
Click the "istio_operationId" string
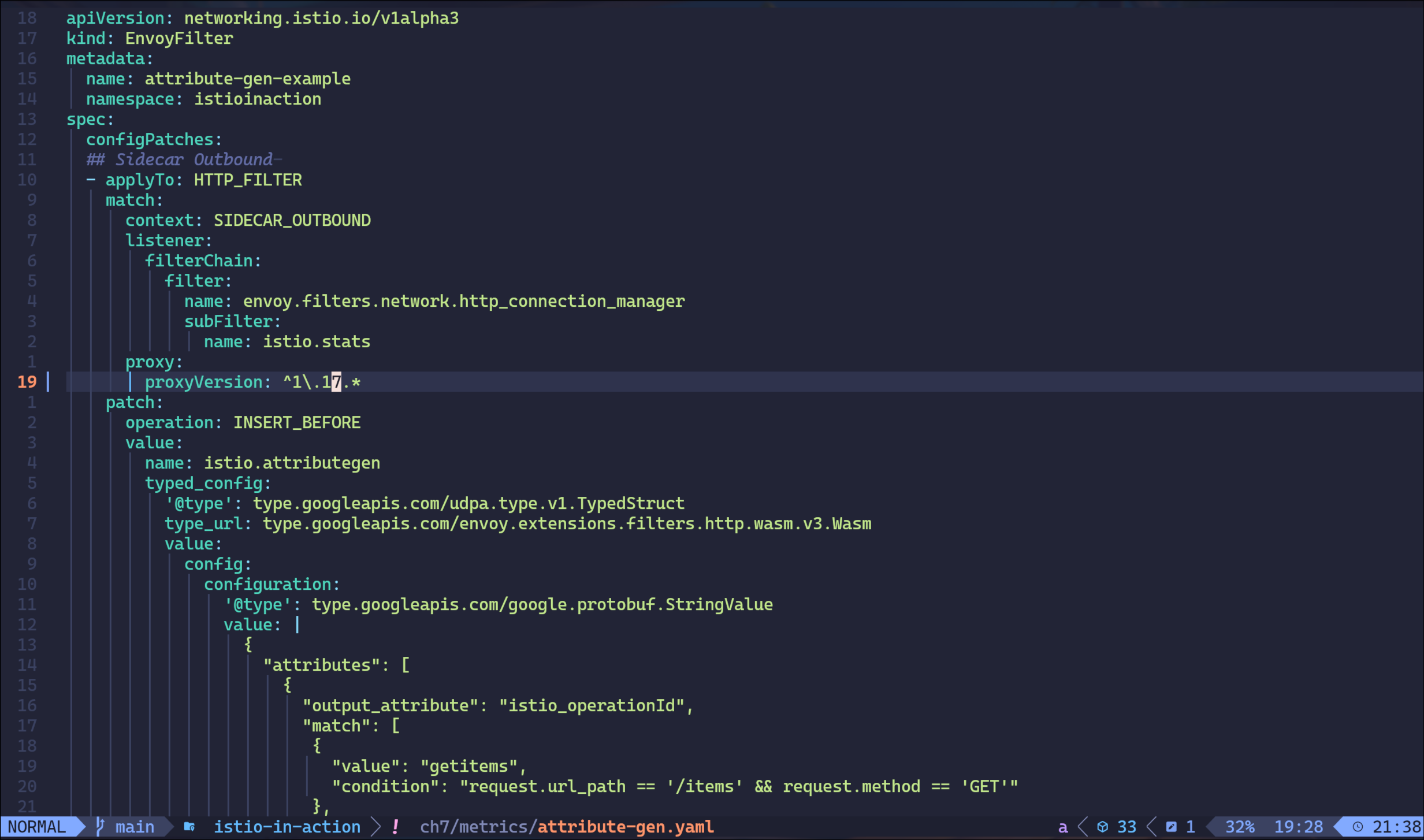[592, 705]
